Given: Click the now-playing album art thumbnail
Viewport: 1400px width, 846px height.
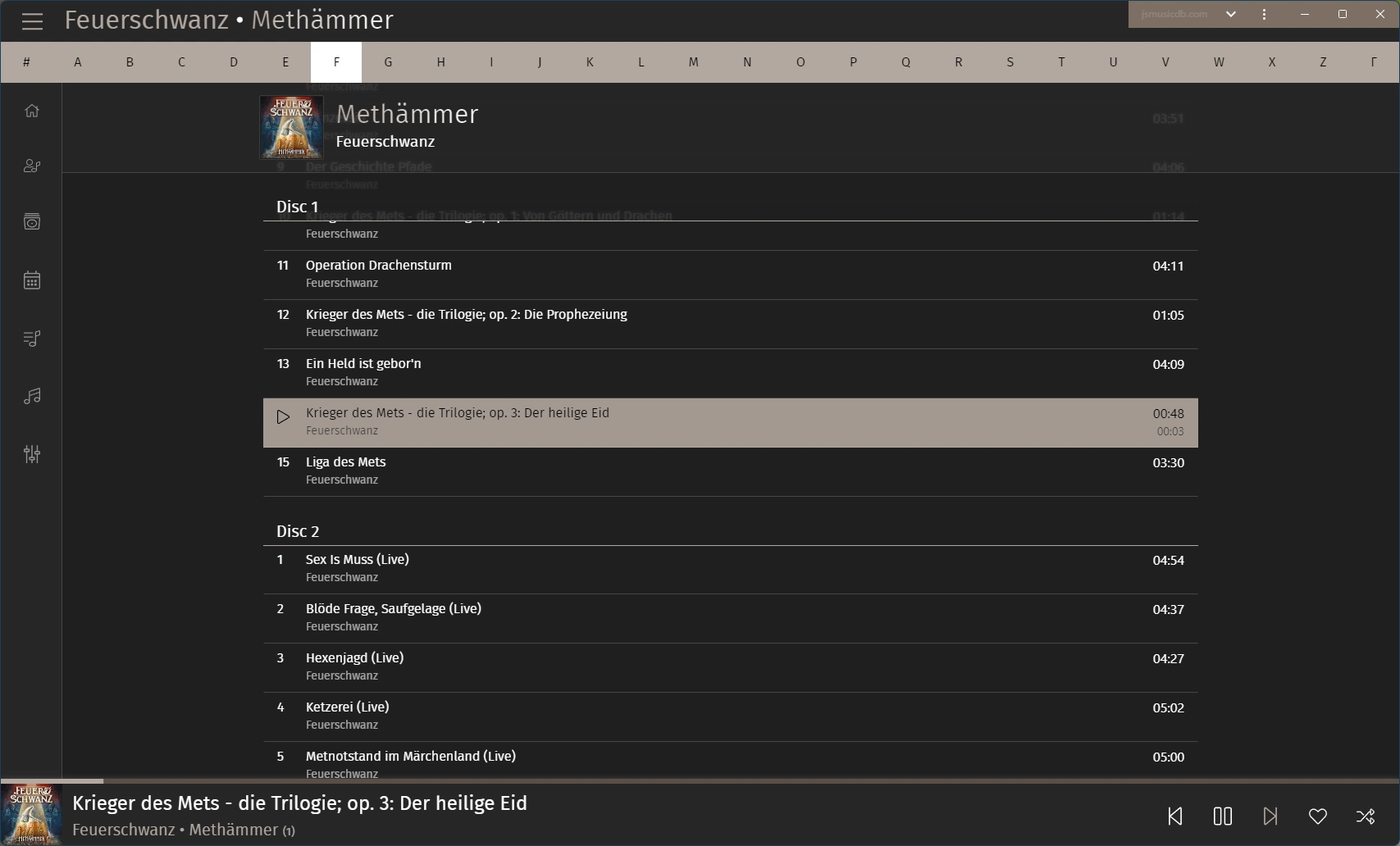Looking at the screenshot, I should [31, 814].
